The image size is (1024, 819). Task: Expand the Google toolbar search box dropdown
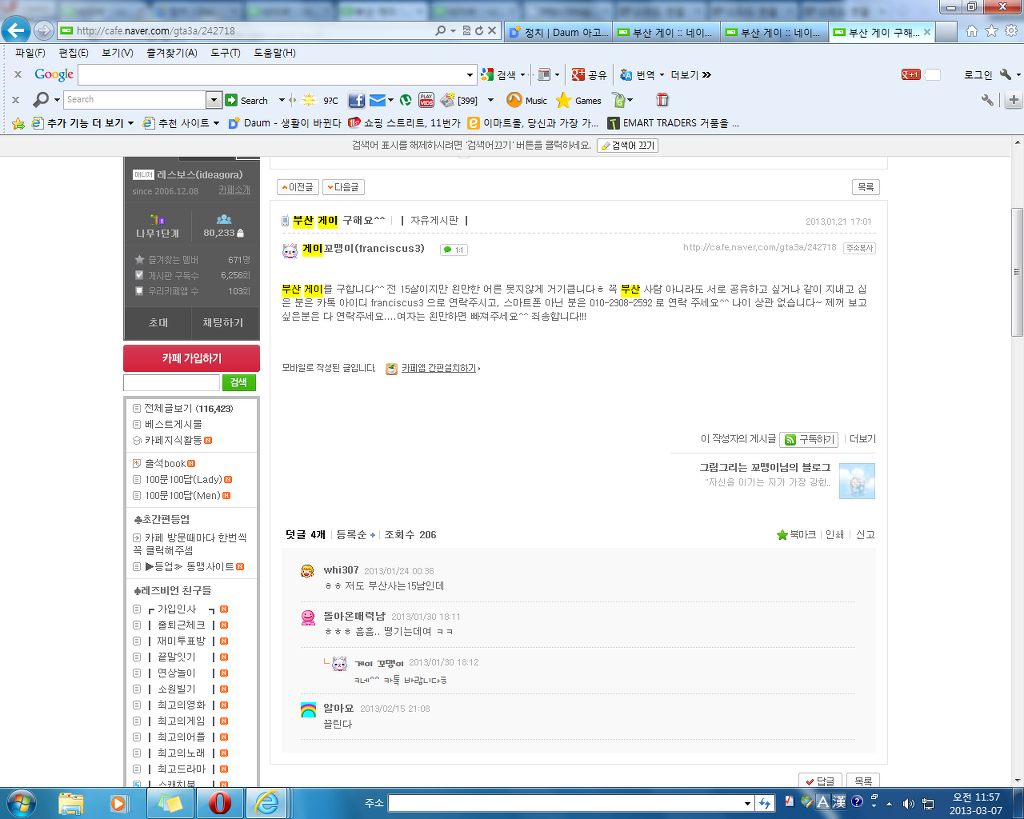point(471,75)
